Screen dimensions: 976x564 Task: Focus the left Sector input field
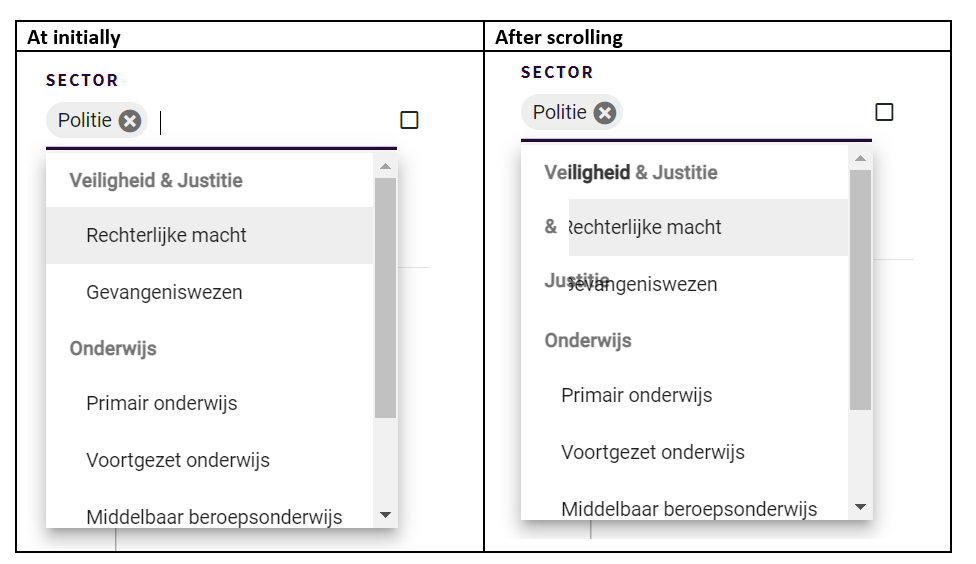pyautogui.click(x=271, y=122)
